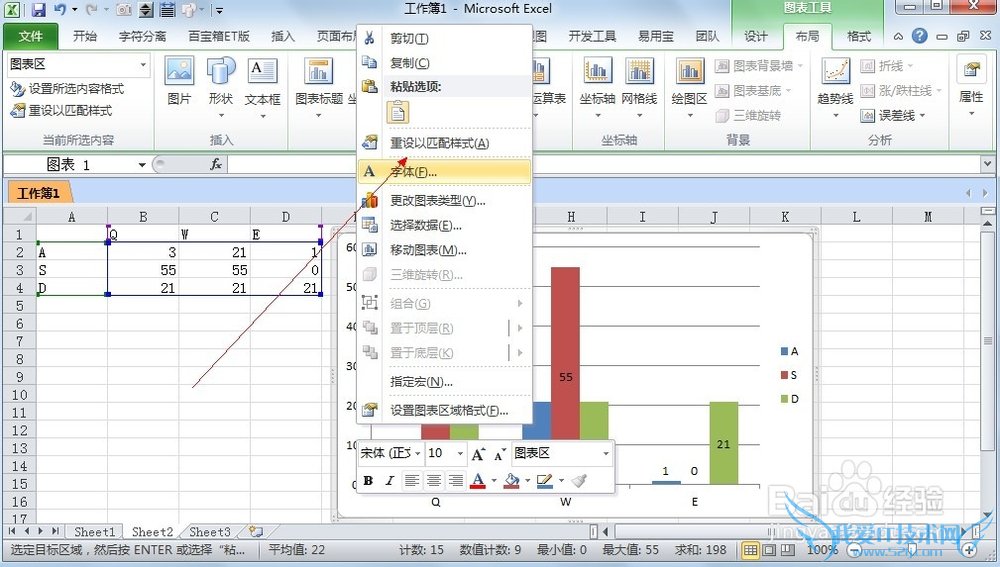
Task: Click cell B3 containing 55
Action: coord(143,270)
